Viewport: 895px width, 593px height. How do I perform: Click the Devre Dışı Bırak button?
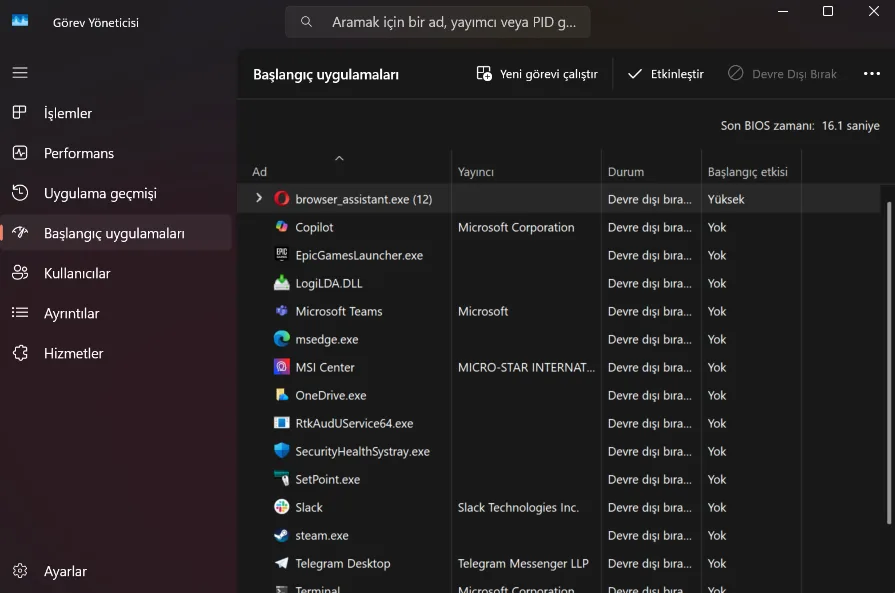point(782,74)
